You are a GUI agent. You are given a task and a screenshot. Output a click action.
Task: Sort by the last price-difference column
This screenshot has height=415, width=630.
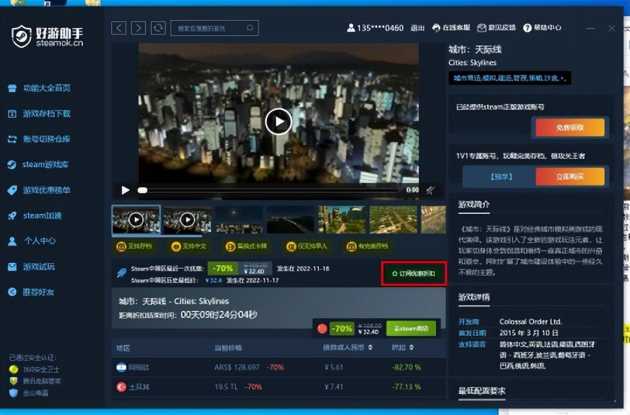(403, 348)
